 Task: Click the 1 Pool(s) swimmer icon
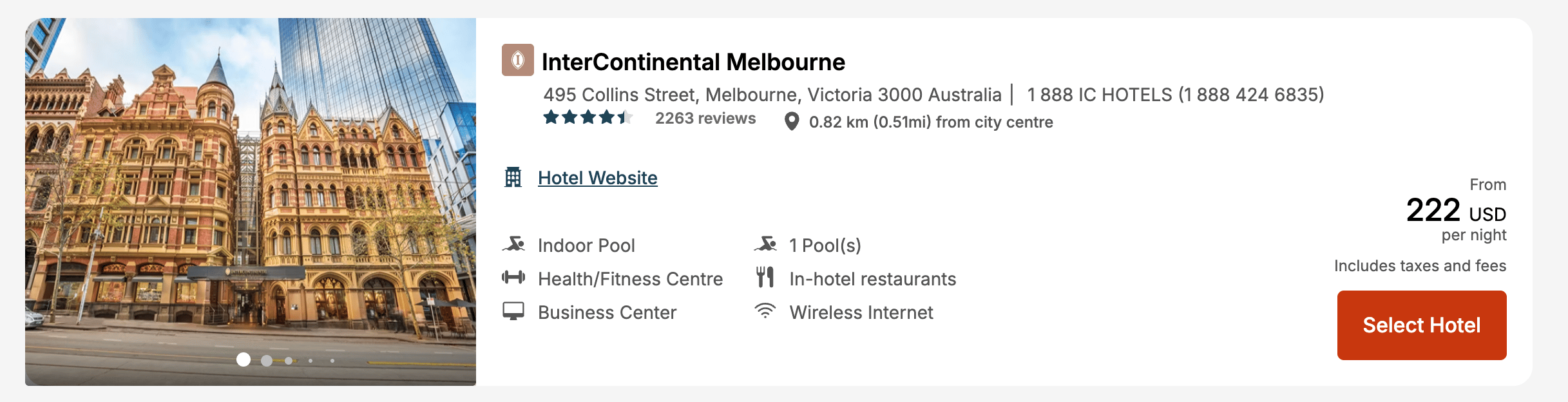click(765, 245)
